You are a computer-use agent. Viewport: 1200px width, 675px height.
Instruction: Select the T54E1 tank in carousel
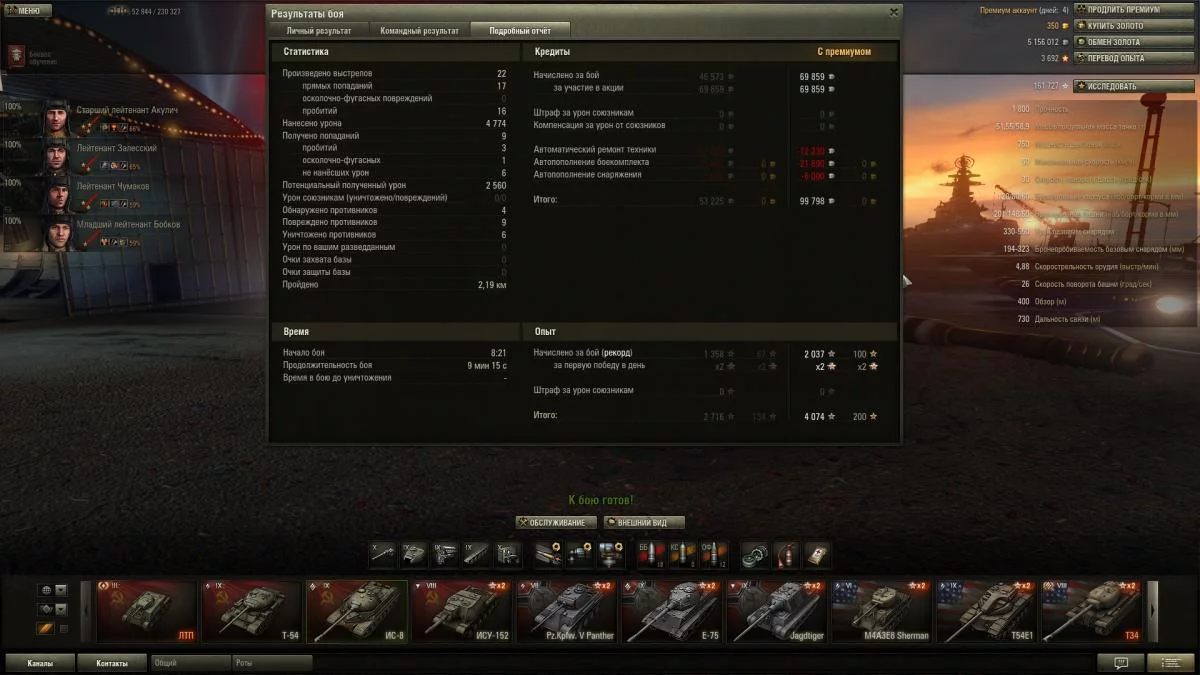[988, 611]
